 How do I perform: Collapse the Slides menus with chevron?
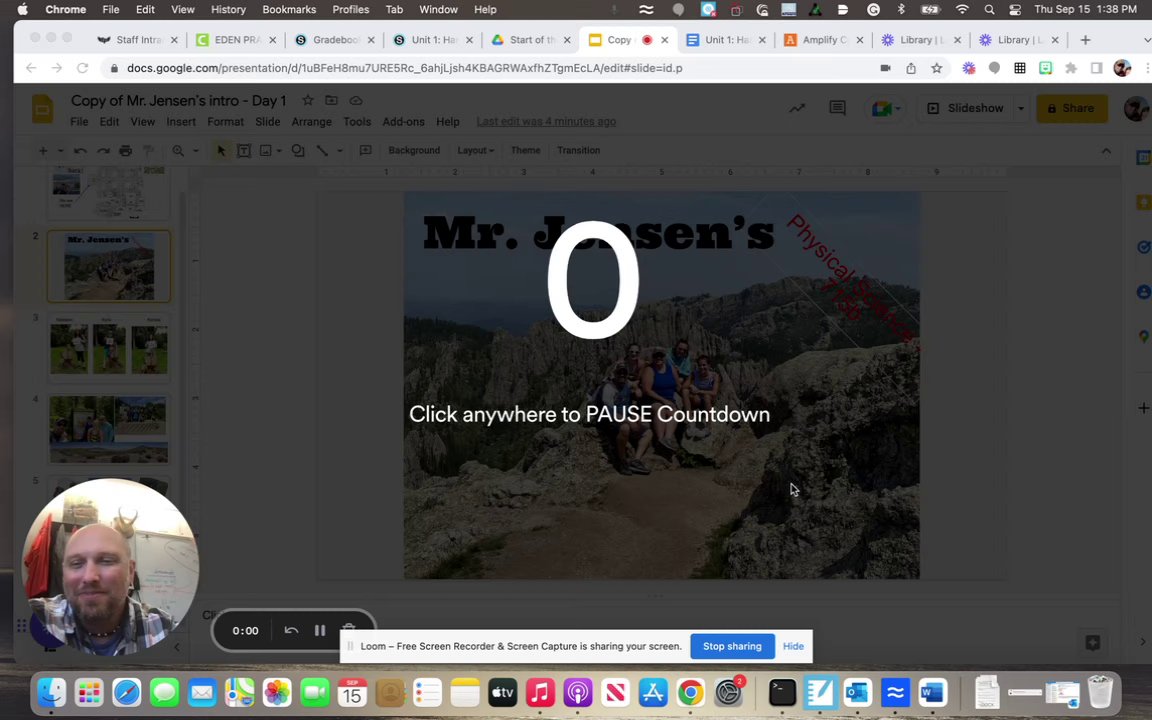1106,151
